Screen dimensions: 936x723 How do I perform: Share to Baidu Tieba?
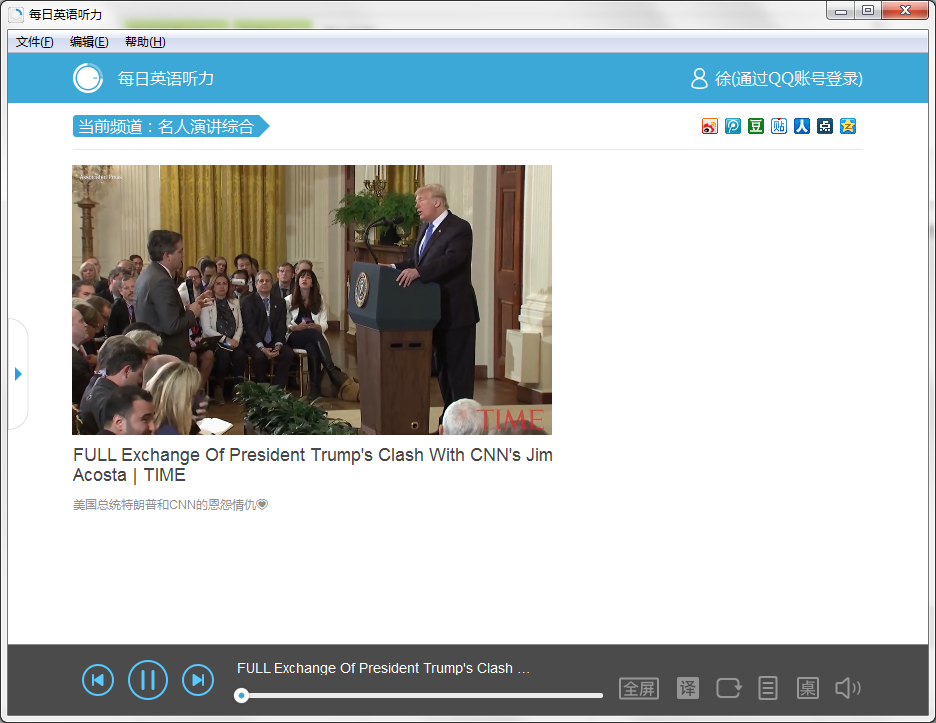(x=779, y=126)
